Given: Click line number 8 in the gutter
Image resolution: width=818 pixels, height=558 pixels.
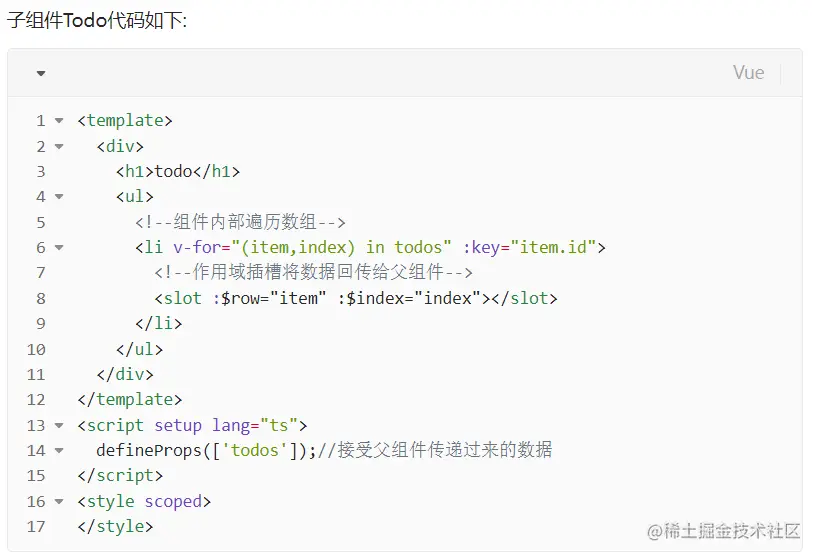Looking at the screenshot, I should click(41, 298).
